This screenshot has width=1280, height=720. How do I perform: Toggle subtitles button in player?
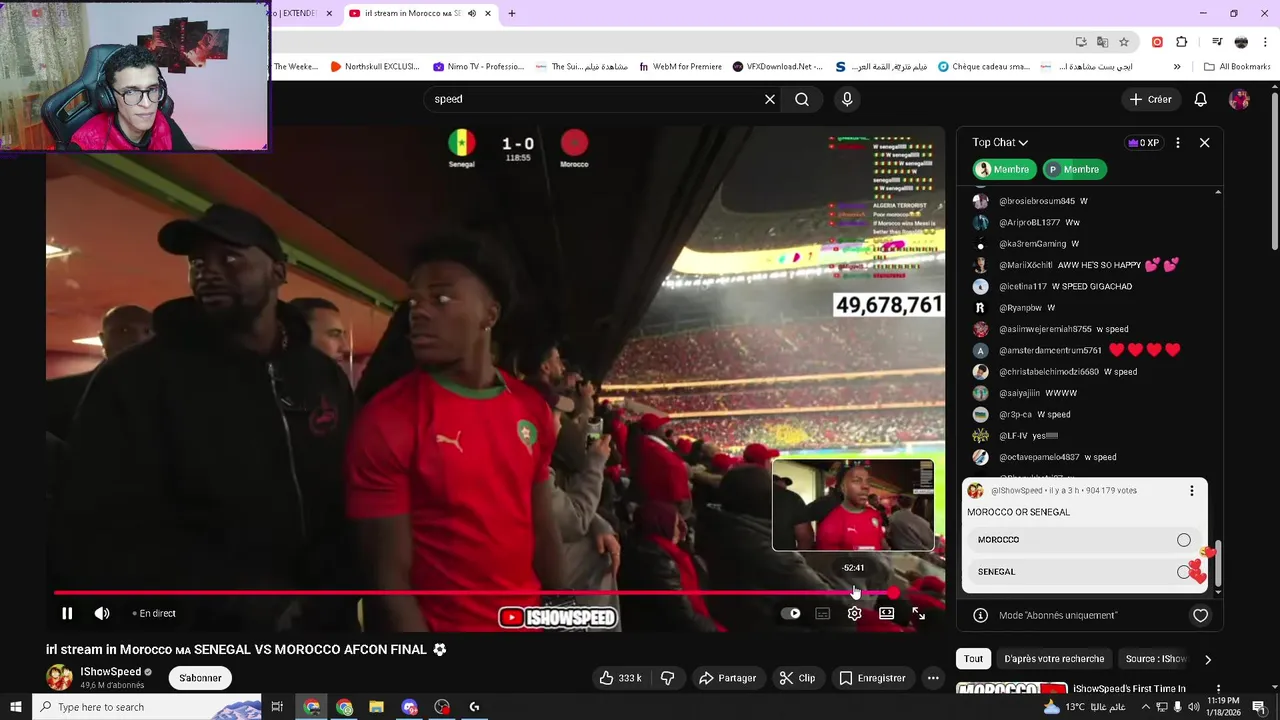tap(822, 613)
